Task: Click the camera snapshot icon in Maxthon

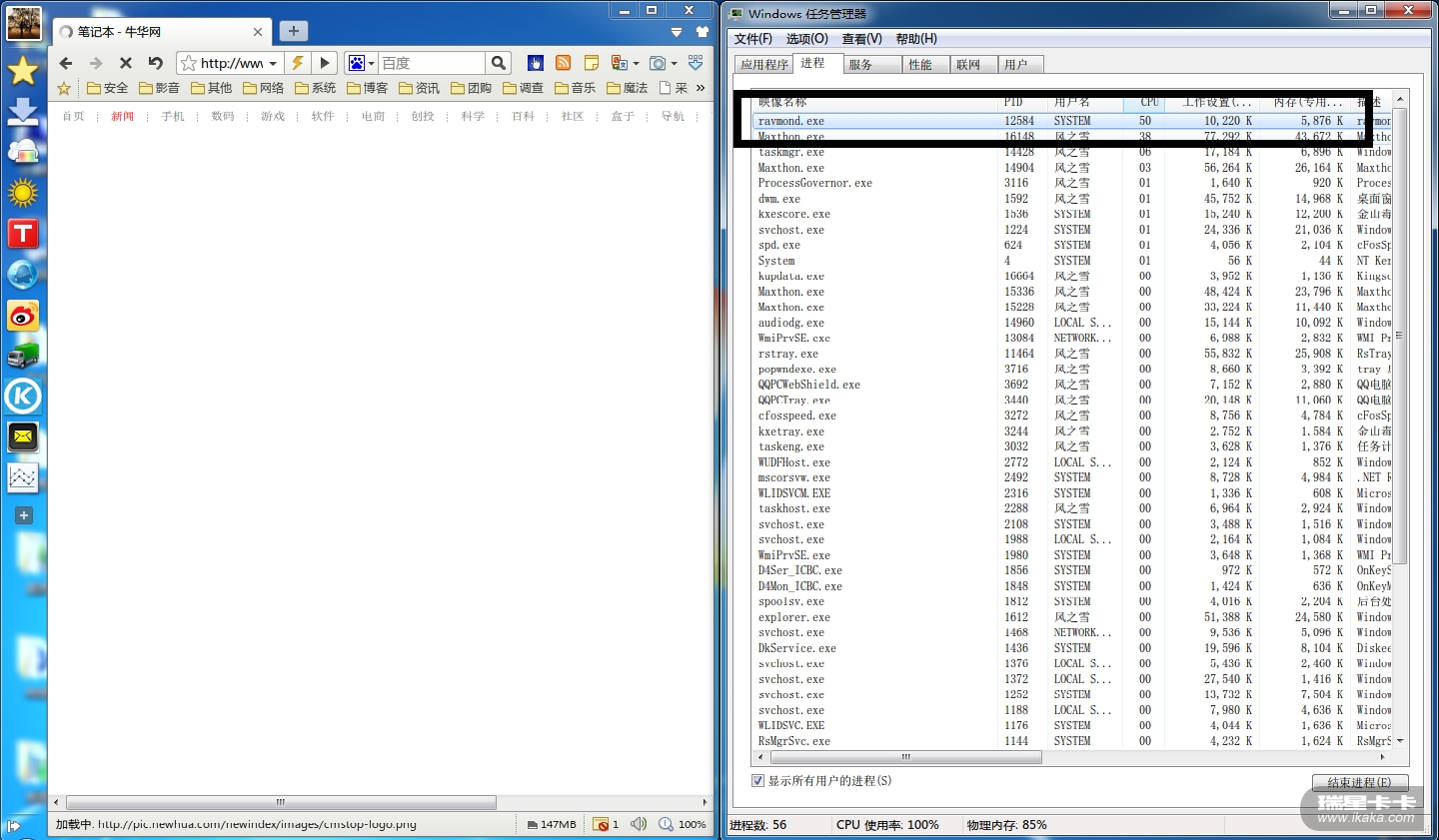Action: click(x=658, y=63)
